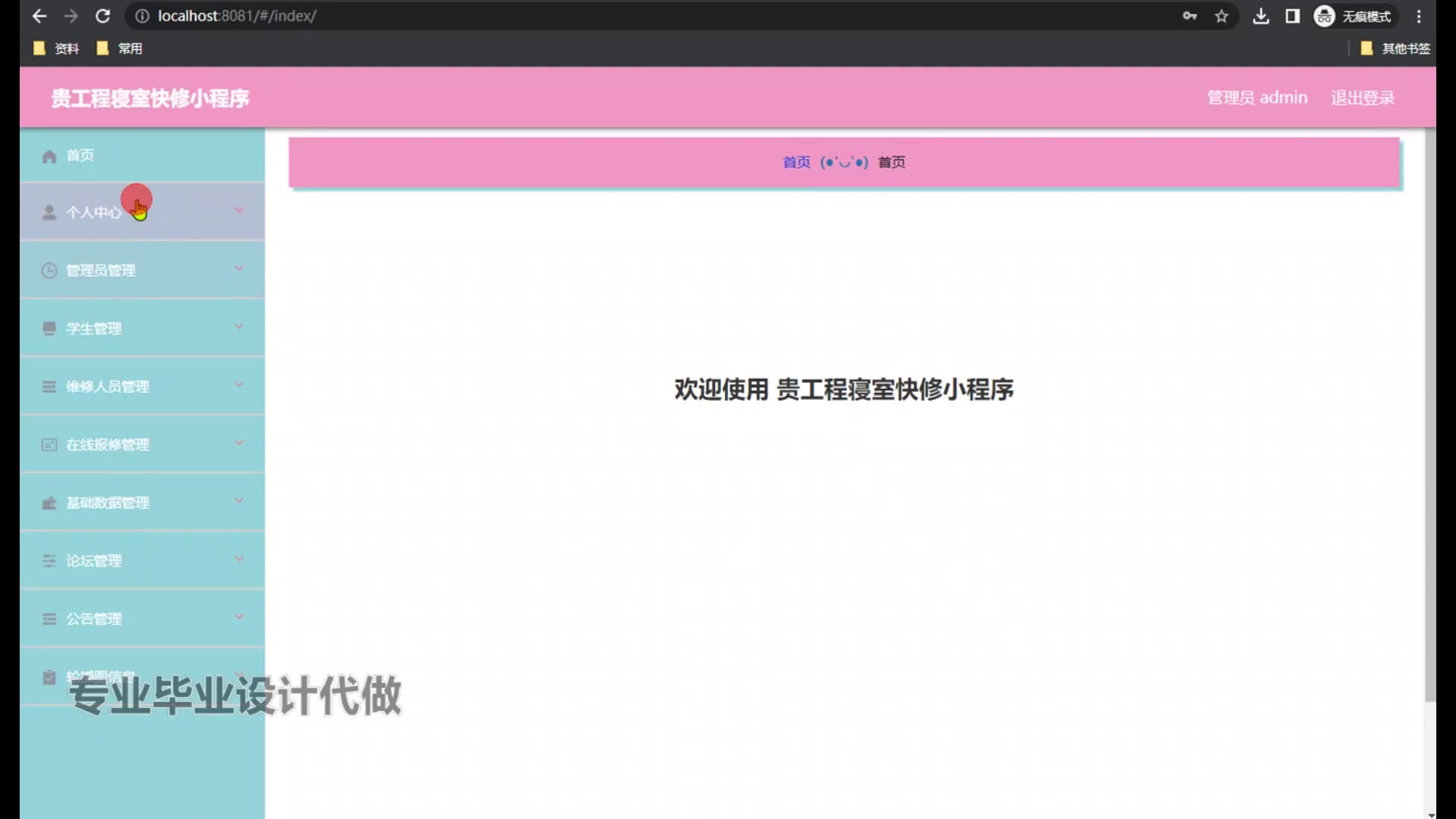This screenshot has width=1456, height=819.
Task: Click the icon beside 学生管理
Action: [49, 328]
